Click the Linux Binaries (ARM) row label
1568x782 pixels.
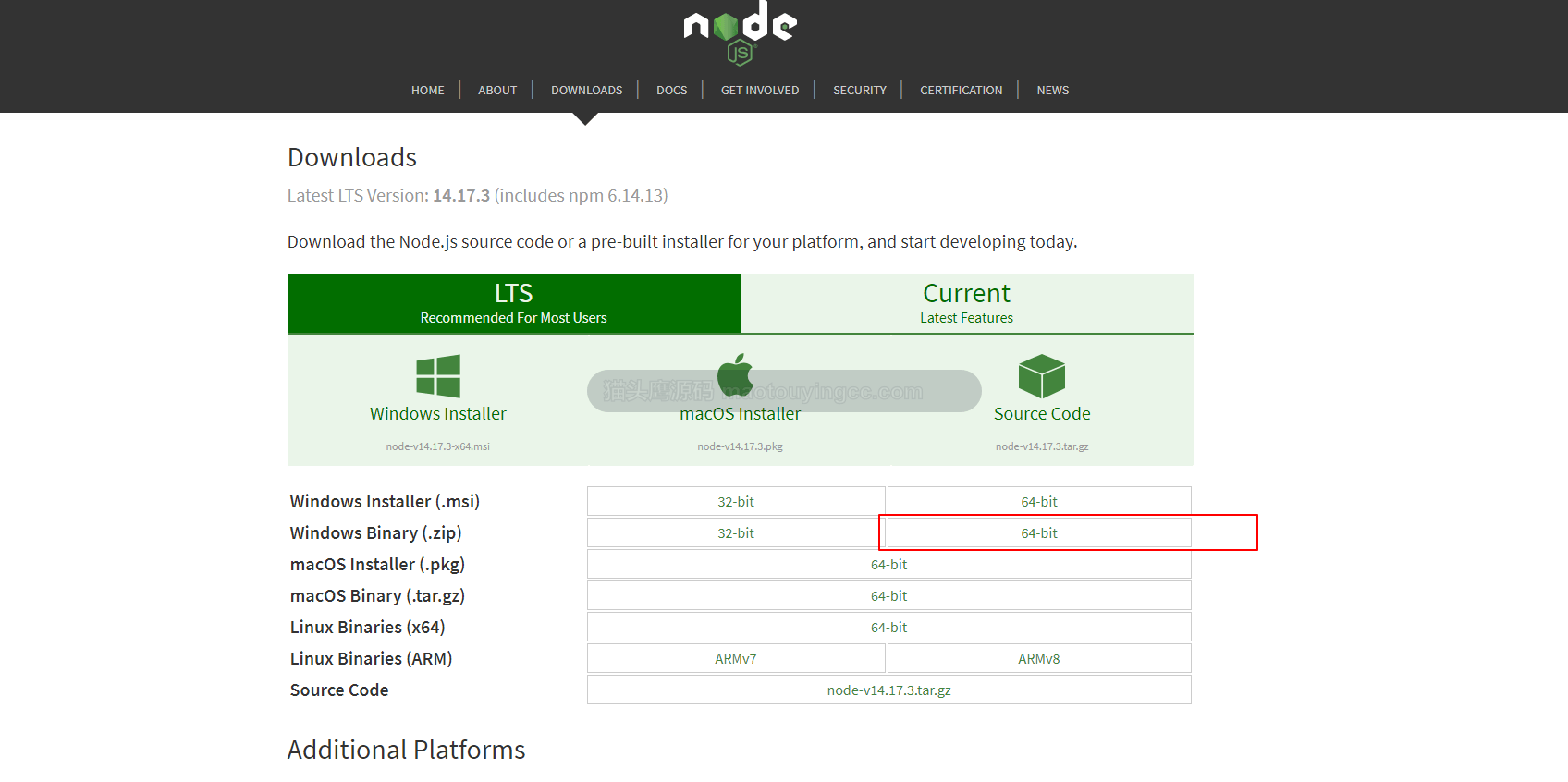[371, 658]
